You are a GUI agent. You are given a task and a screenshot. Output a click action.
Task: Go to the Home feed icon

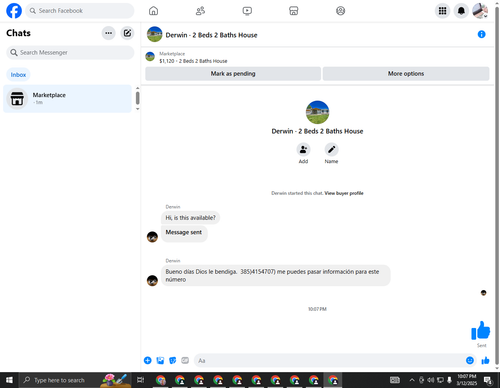pyautogui.click(x=153, y=11)
